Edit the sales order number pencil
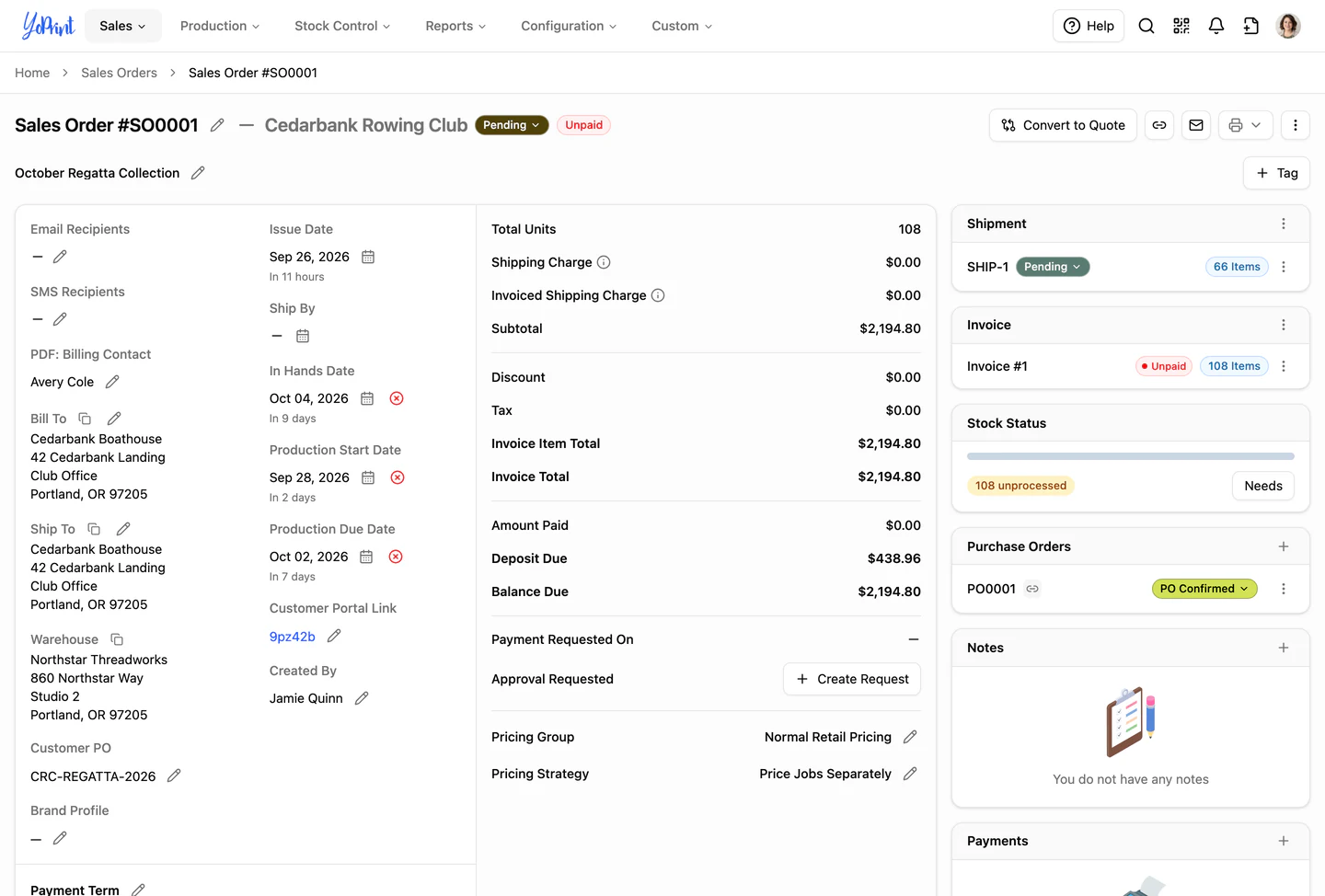 pyautogui.click(x=217, y=125)
